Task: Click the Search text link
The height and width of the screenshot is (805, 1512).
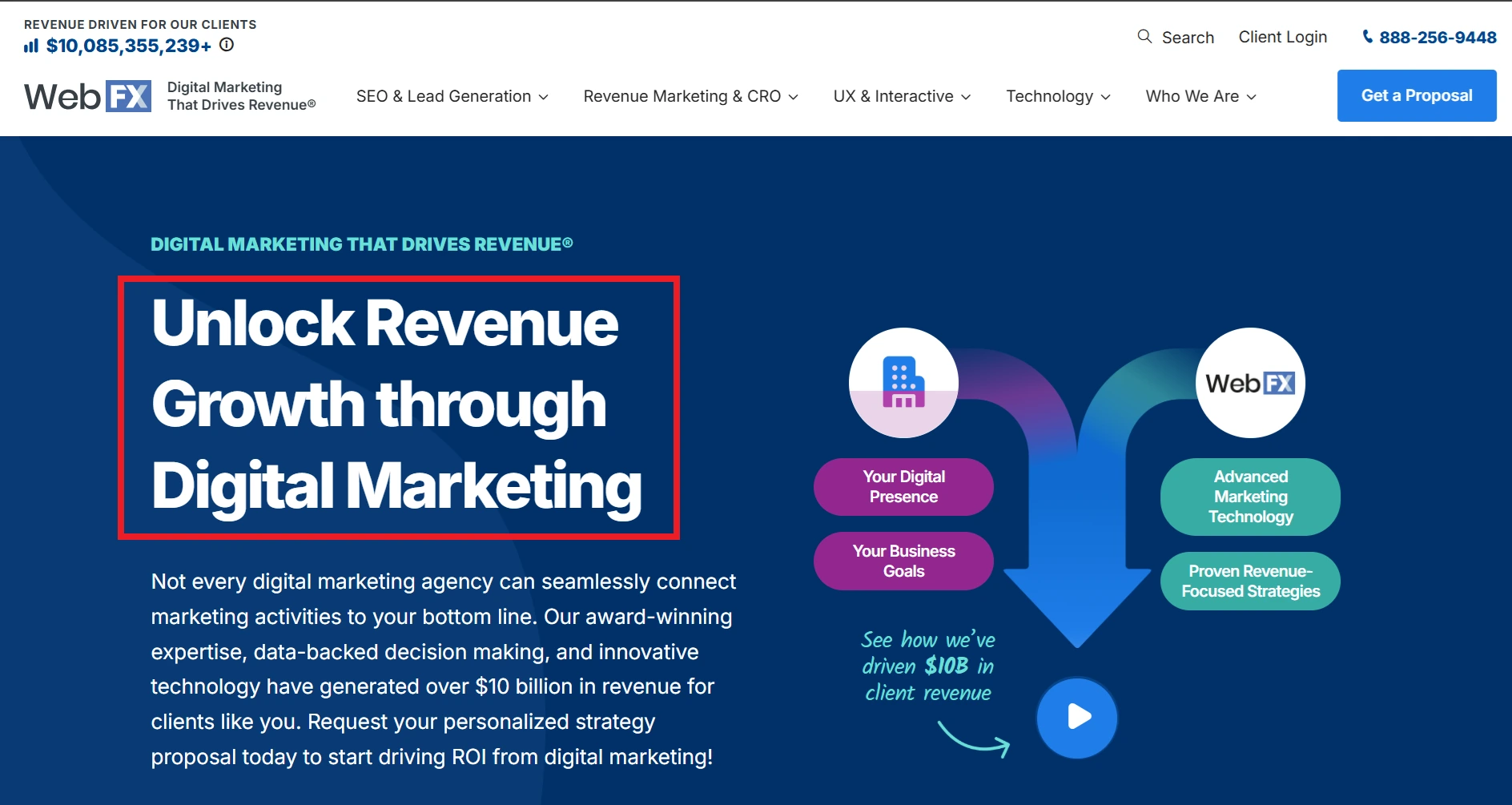Action: coord(1188,38)
